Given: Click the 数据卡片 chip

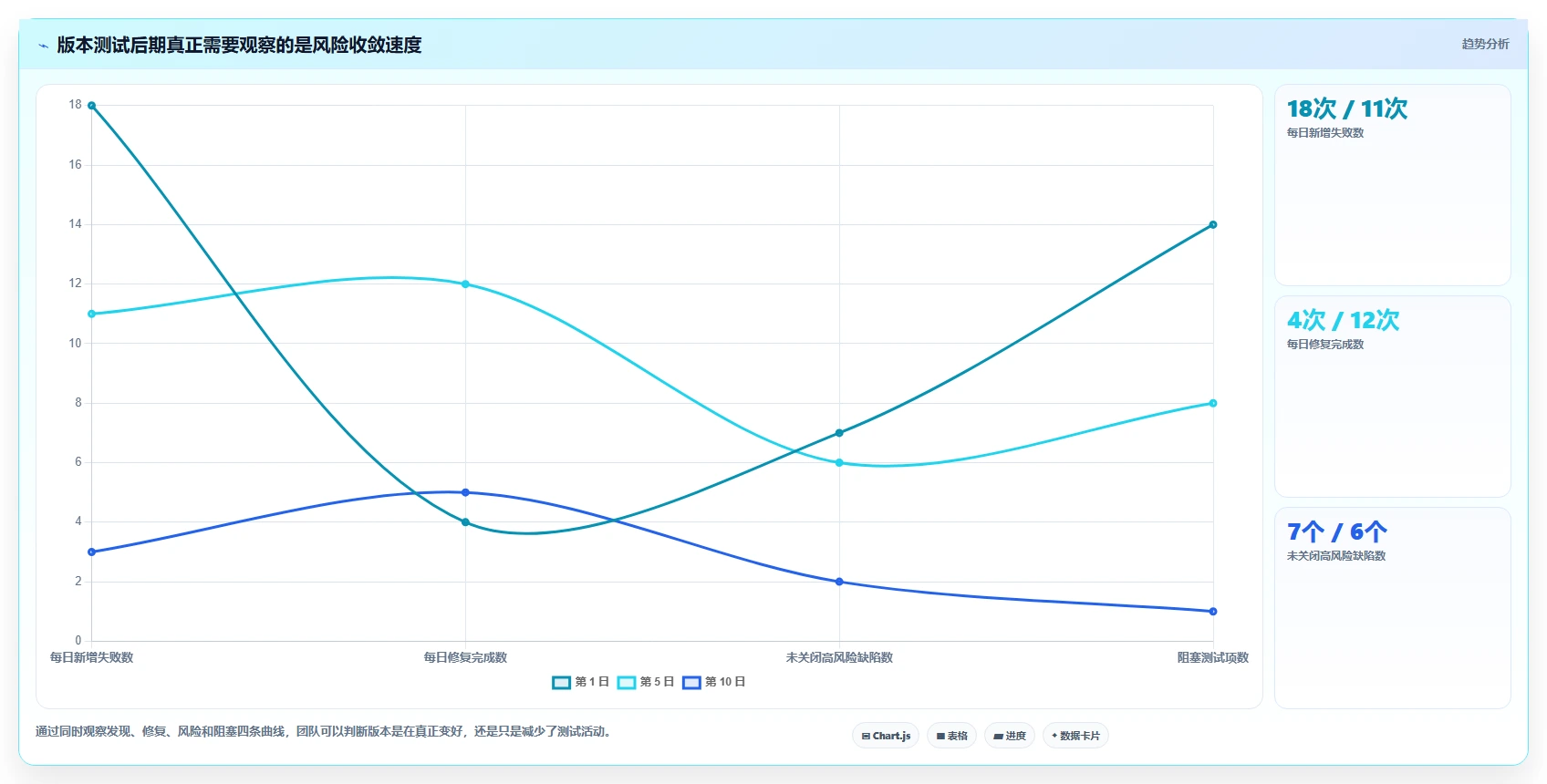Looking at the screenshot, I should coord(1075,736).
